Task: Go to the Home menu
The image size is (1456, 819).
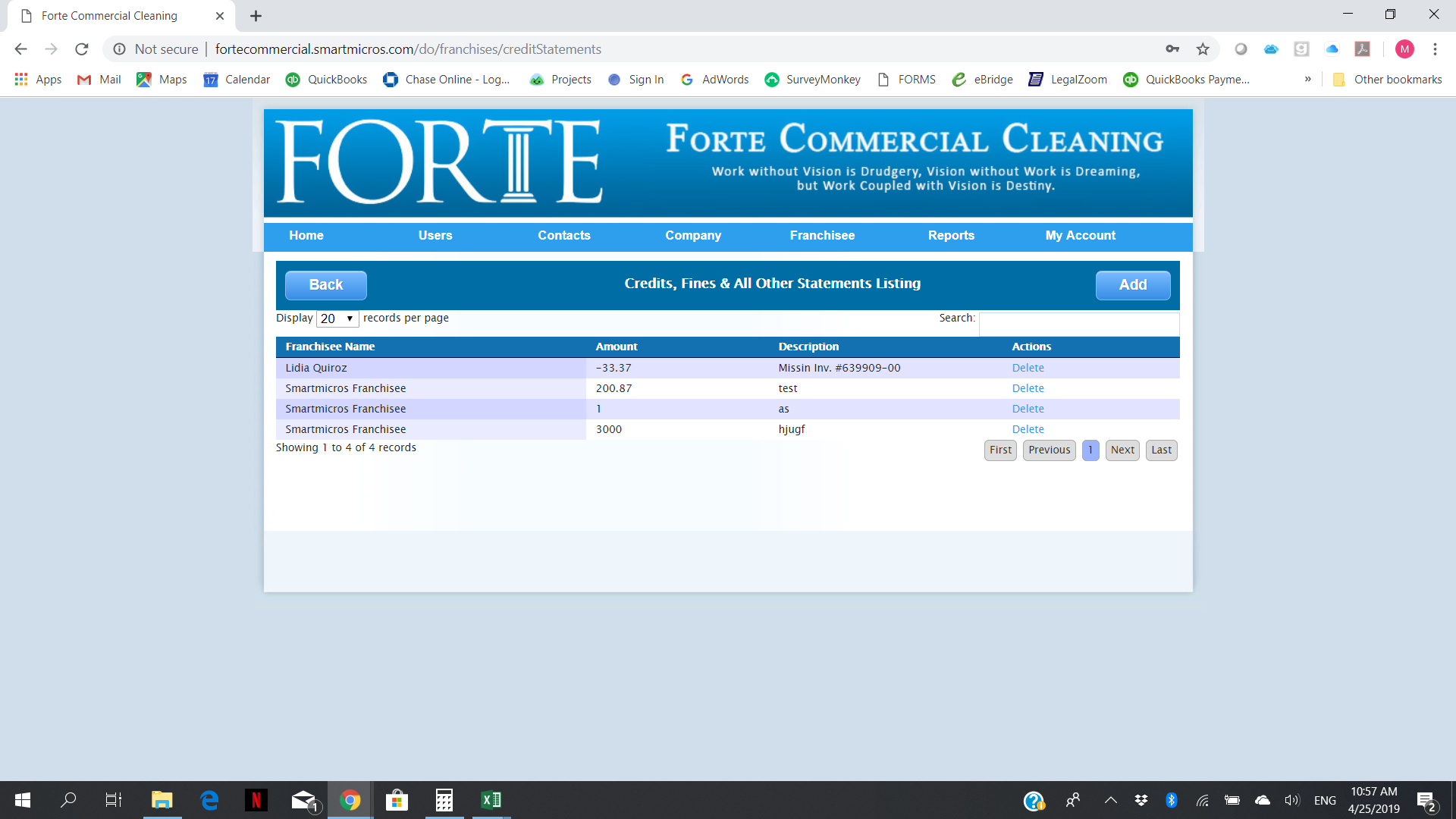Action: click(306, 236)
